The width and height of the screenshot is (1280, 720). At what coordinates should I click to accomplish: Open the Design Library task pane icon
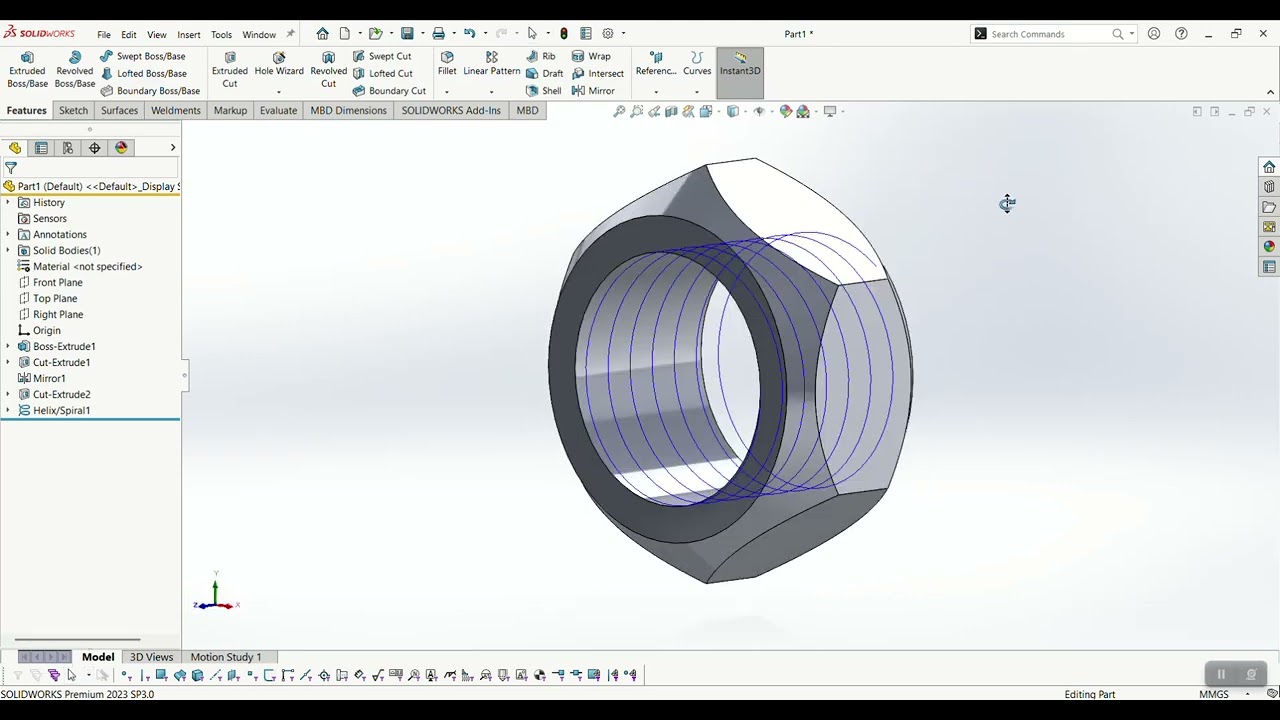pos(1269,187)
